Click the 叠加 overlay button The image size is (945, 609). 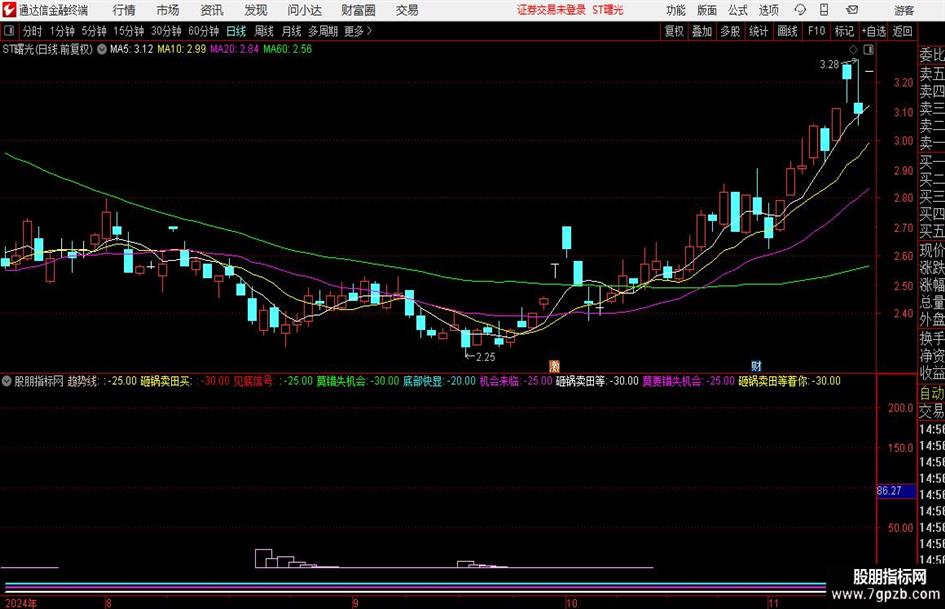click(x=702, y=31)
